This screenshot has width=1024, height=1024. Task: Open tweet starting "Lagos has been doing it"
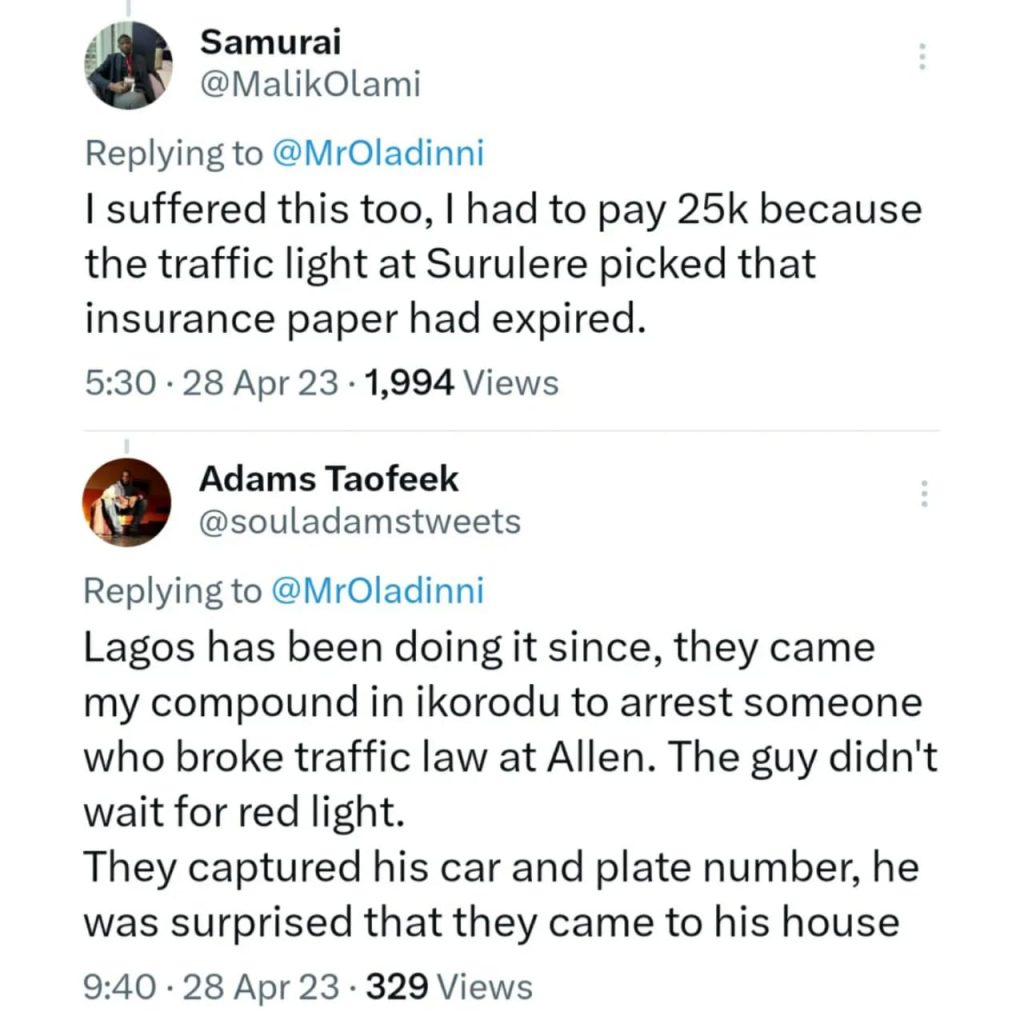tap(480, 648)
